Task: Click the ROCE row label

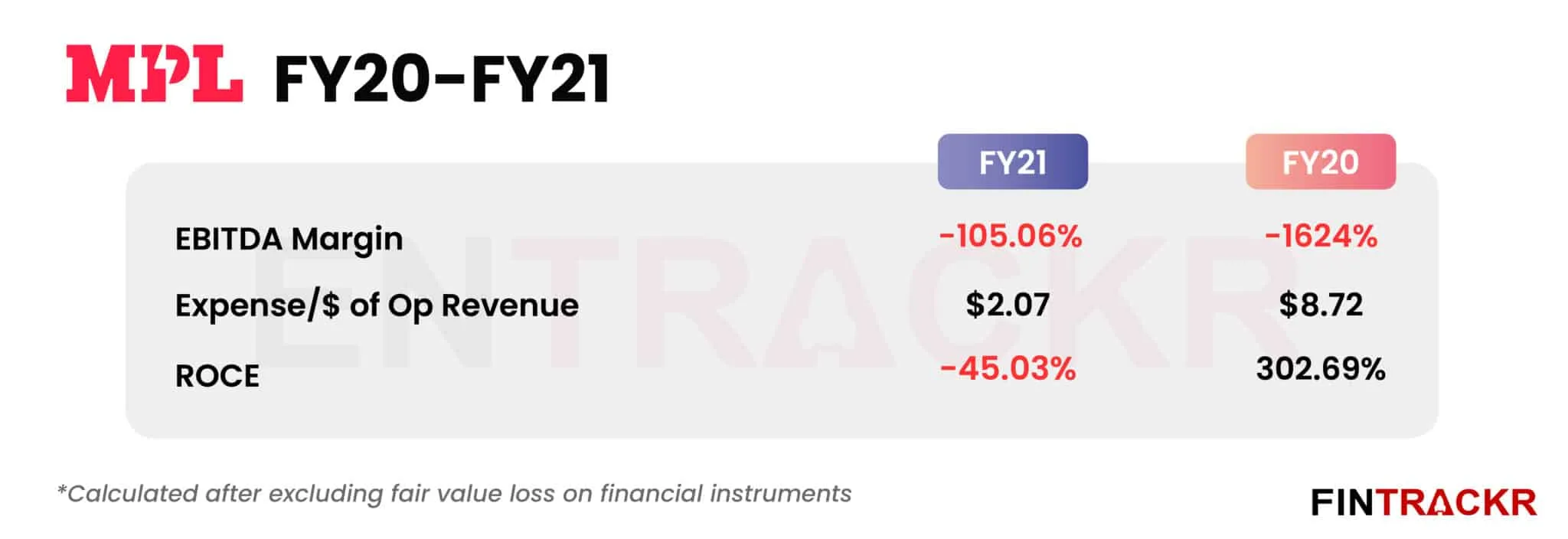Action: (217, 376)
